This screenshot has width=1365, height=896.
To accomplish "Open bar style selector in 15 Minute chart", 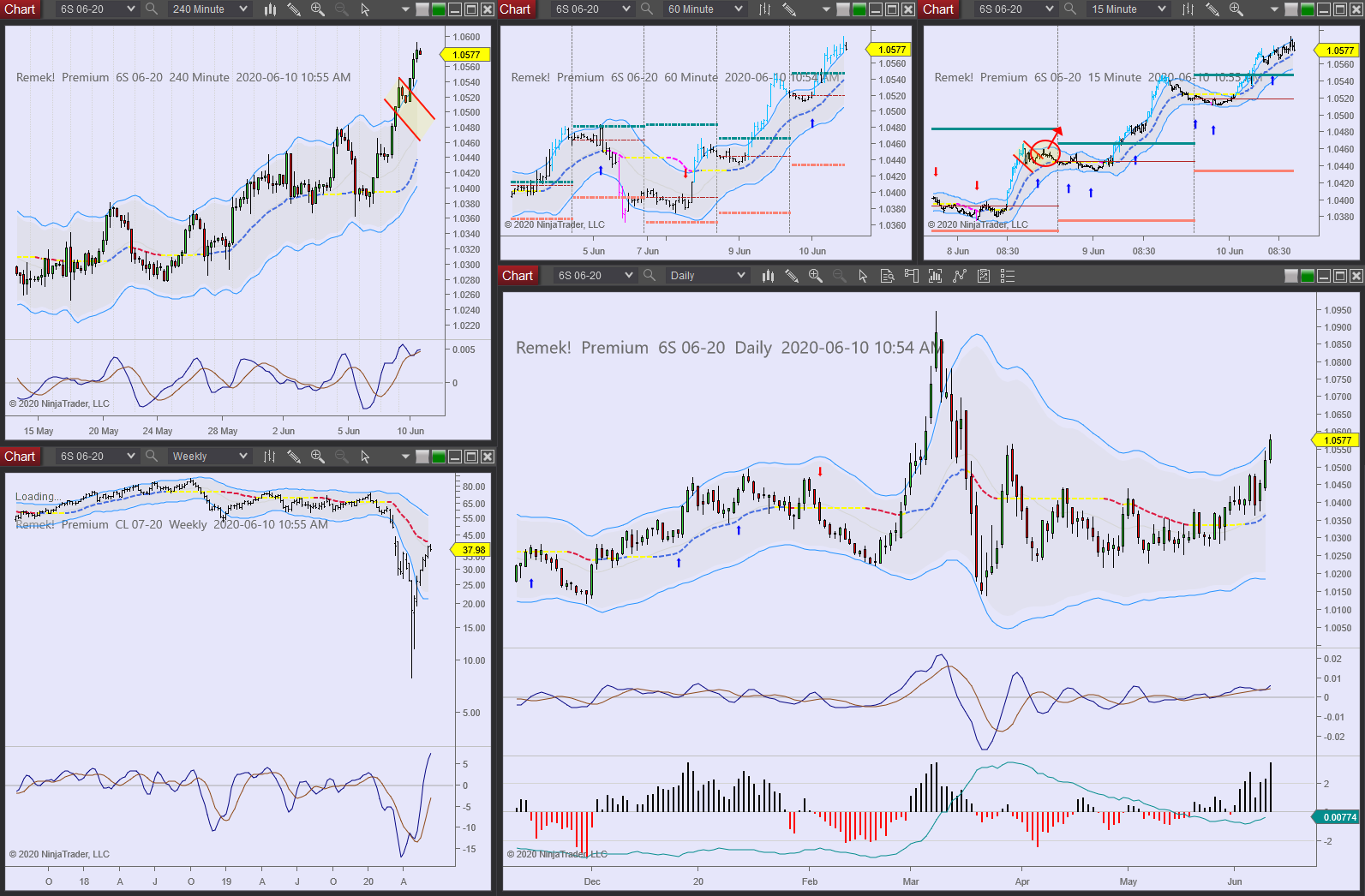I will tap(1188, 9).
